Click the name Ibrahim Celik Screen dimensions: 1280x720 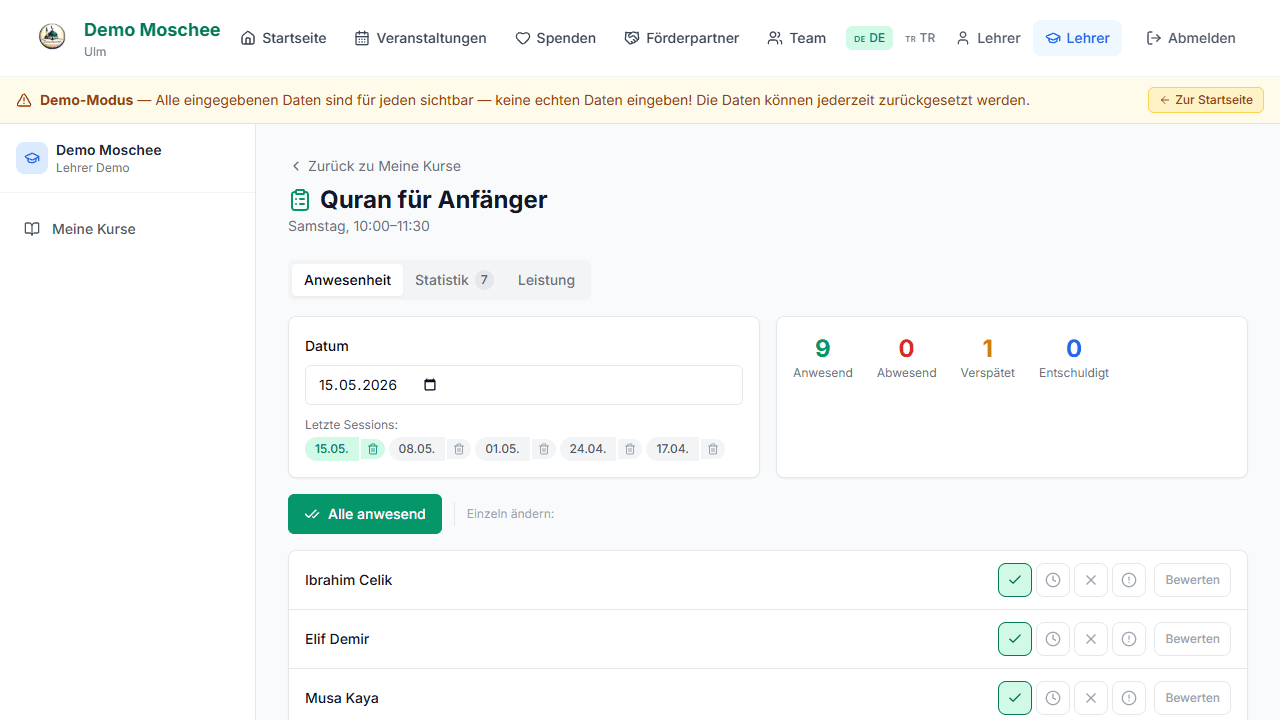point(349,580)
